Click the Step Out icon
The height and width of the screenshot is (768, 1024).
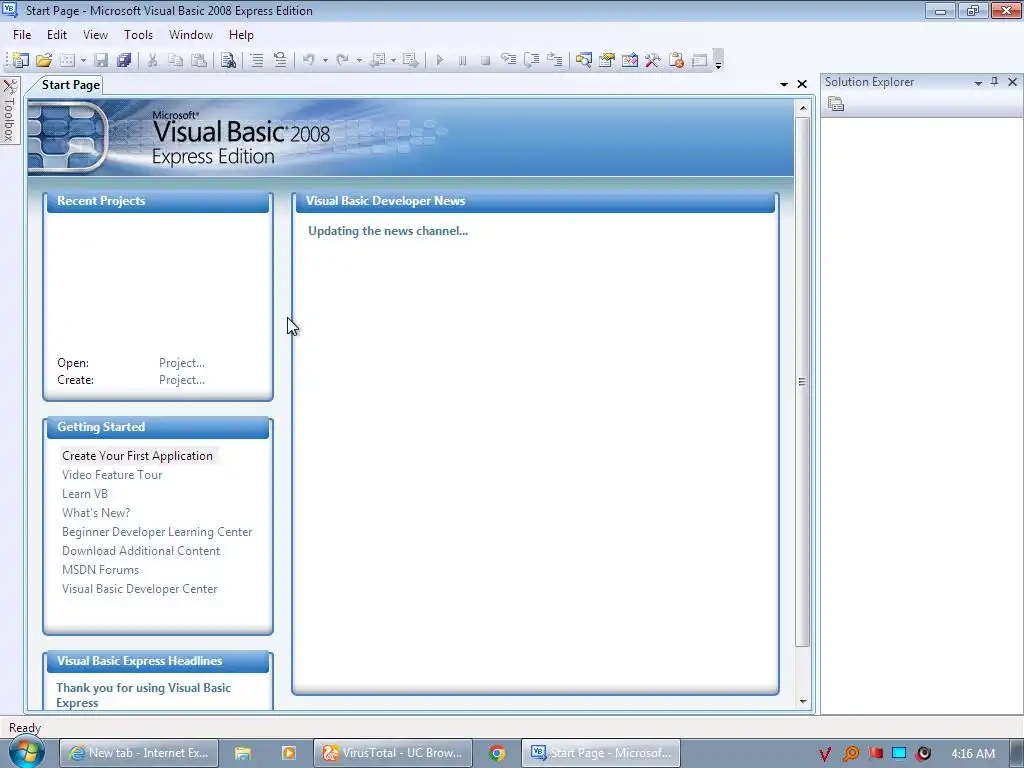(554, 60)
